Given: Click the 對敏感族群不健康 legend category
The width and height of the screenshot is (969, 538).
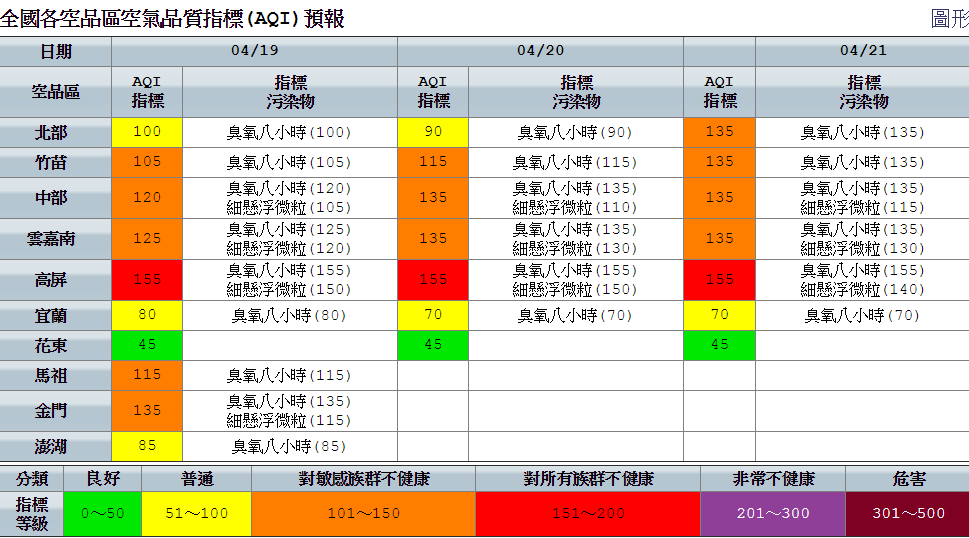Looking at the screenshot, I should click(363, 479).
